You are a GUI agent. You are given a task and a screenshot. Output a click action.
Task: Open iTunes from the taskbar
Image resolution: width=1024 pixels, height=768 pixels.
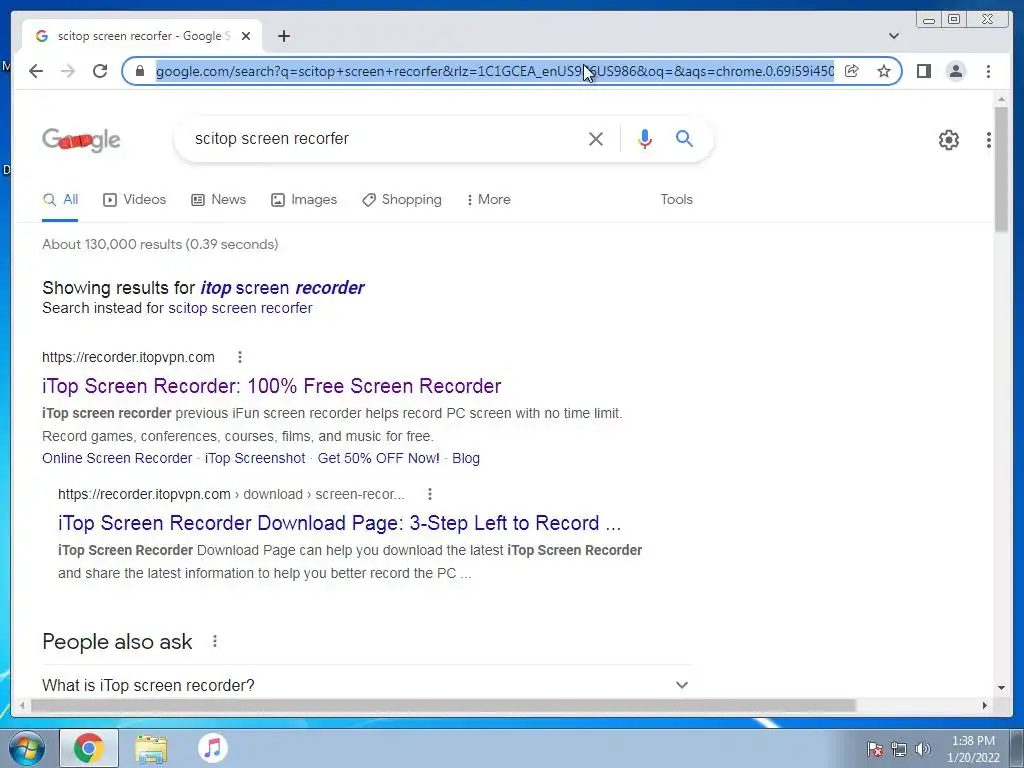pos(213,748)
